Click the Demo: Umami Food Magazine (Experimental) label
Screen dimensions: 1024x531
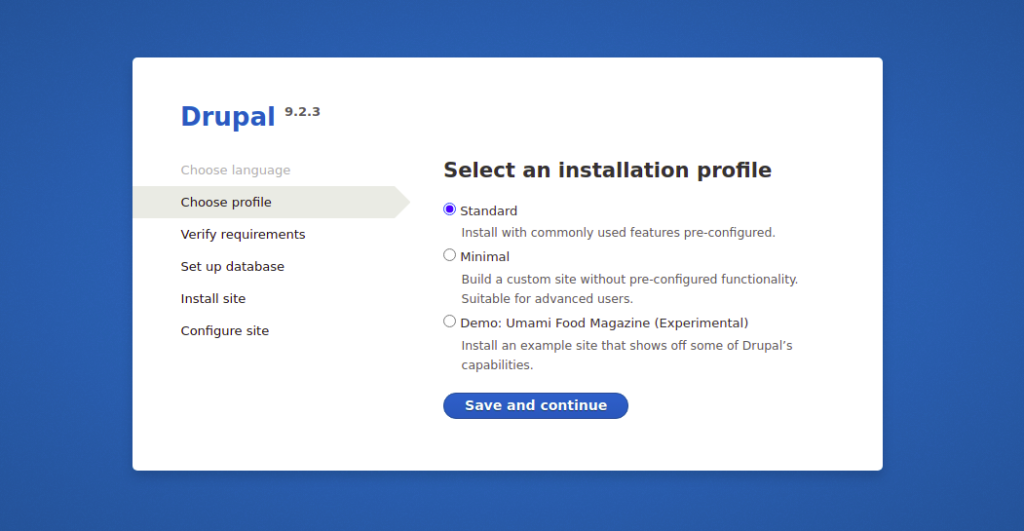(x=604, y=323)
